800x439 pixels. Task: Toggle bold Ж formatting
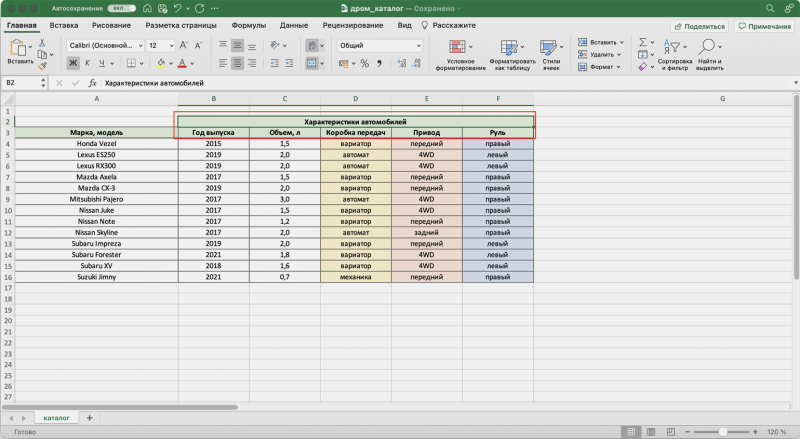coord(73,63)
